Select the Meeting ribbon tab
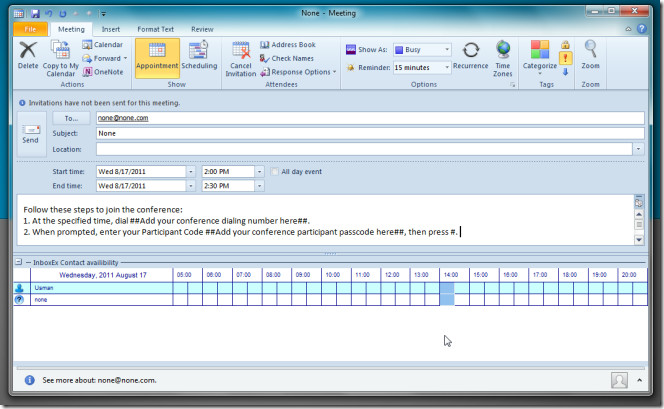The image size is (664, 409). tap(71, 29)
